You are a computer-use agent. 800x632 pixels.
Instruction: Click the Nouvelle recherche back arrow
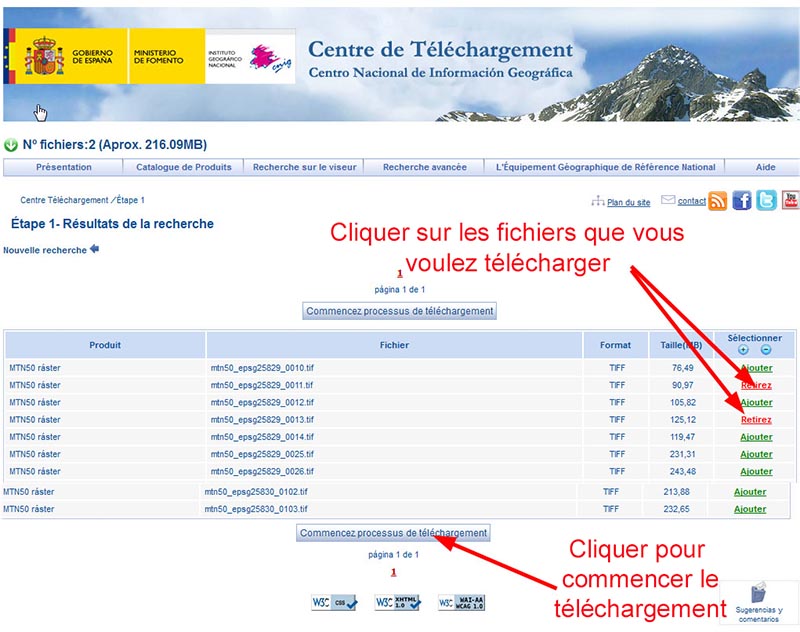[95, 249]
